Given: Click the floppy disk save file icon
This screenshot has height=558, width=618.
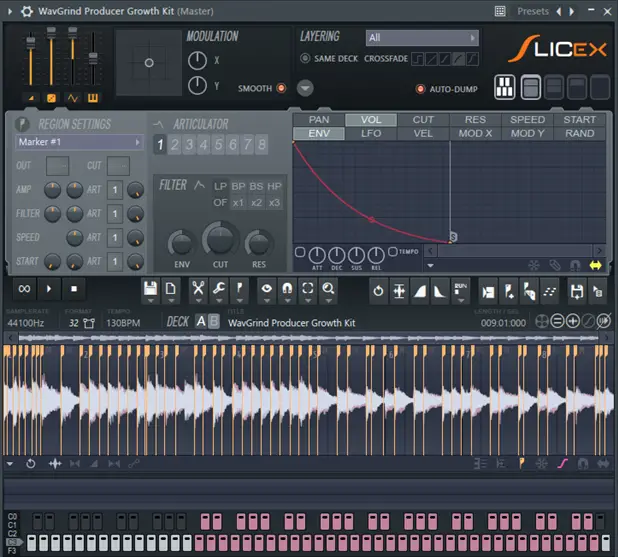Looking at the screenshot, I should 151,292.
